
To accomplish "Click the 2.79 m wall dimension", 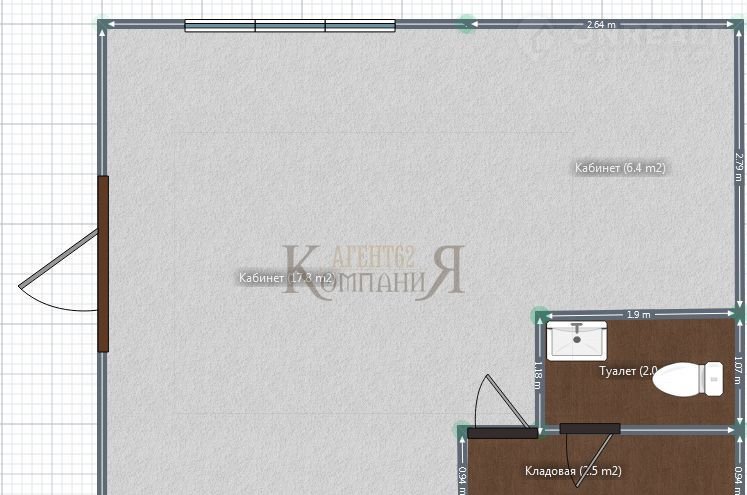I will (x=739, y=168).
